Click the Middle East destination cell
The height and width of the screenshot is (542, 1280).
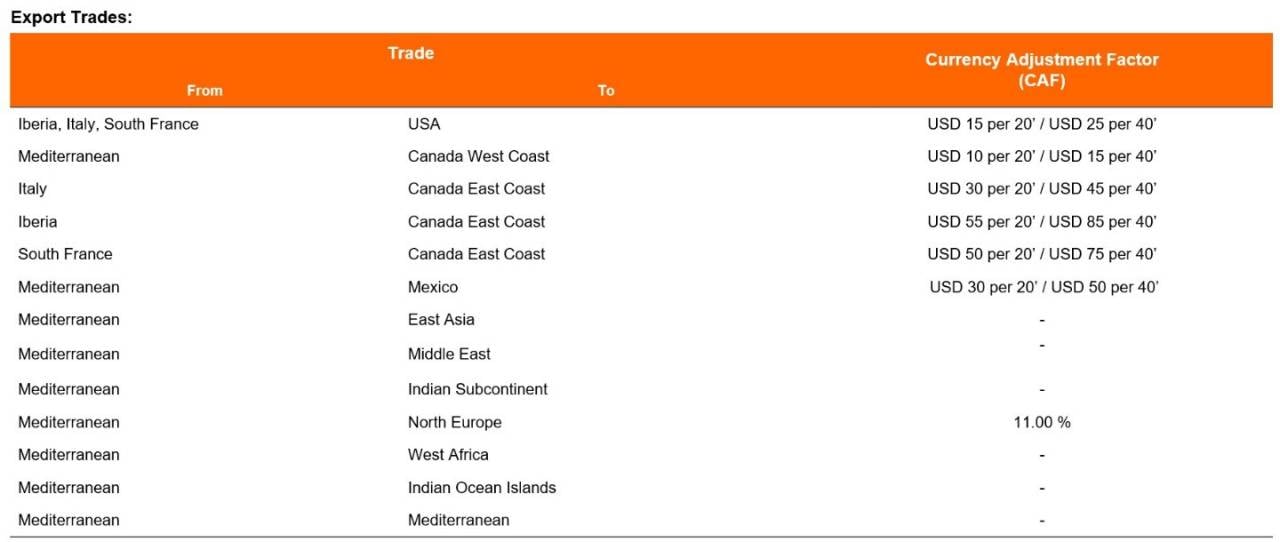449,354
